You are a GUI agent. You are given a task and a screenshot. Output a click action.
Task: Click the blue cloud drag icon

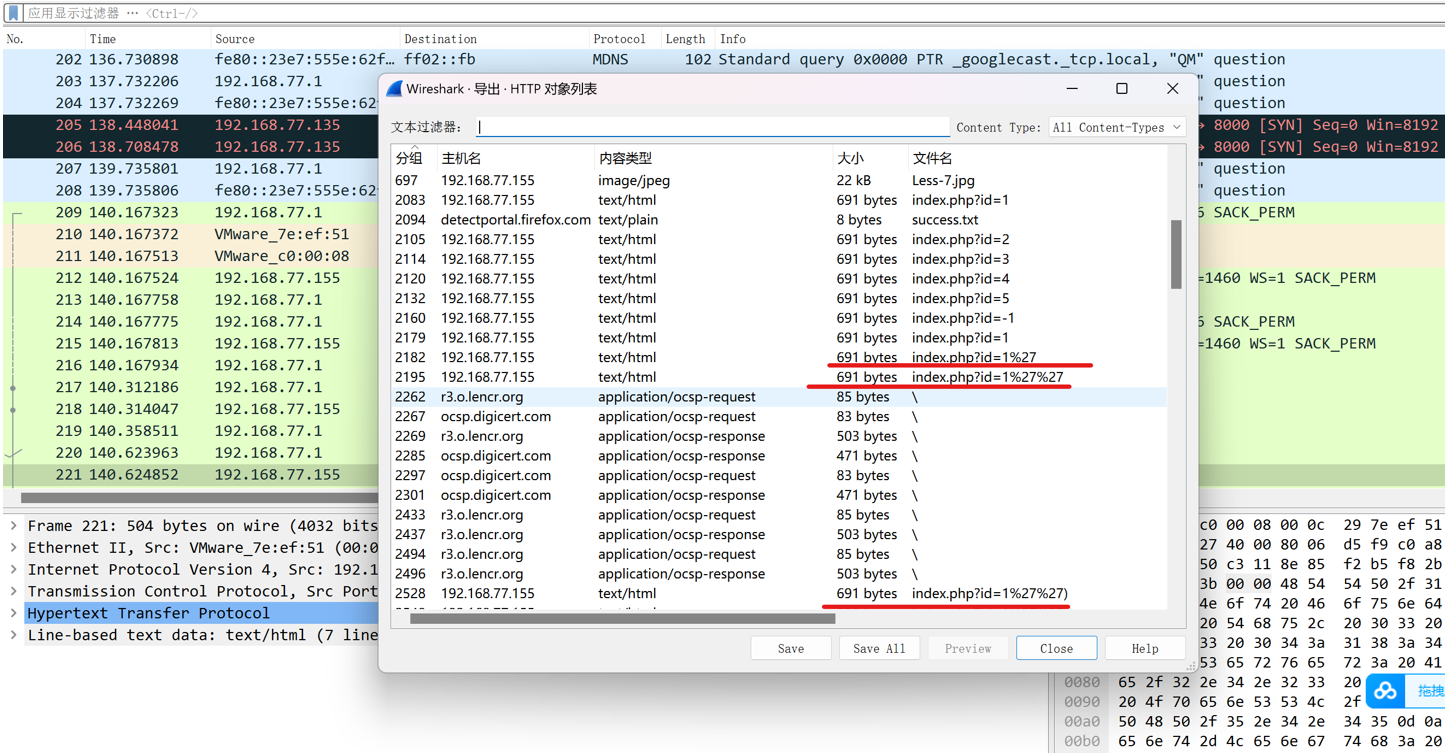(x=1386, y=690)
